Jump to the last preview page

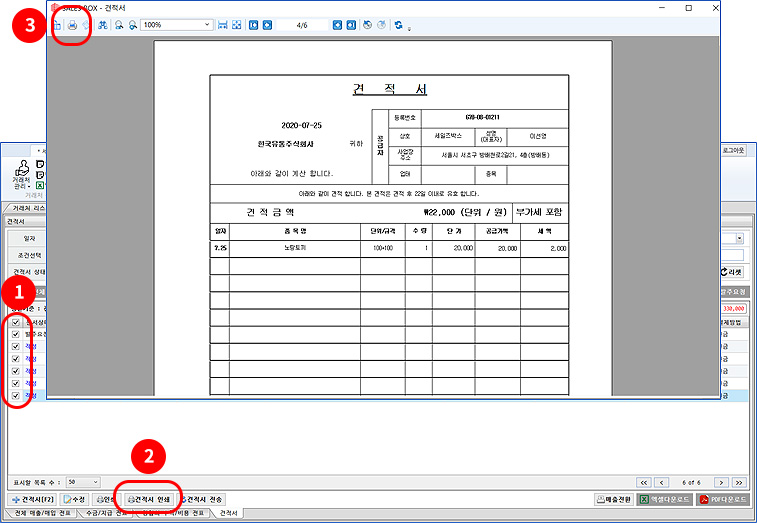click(x=351, y=25)
